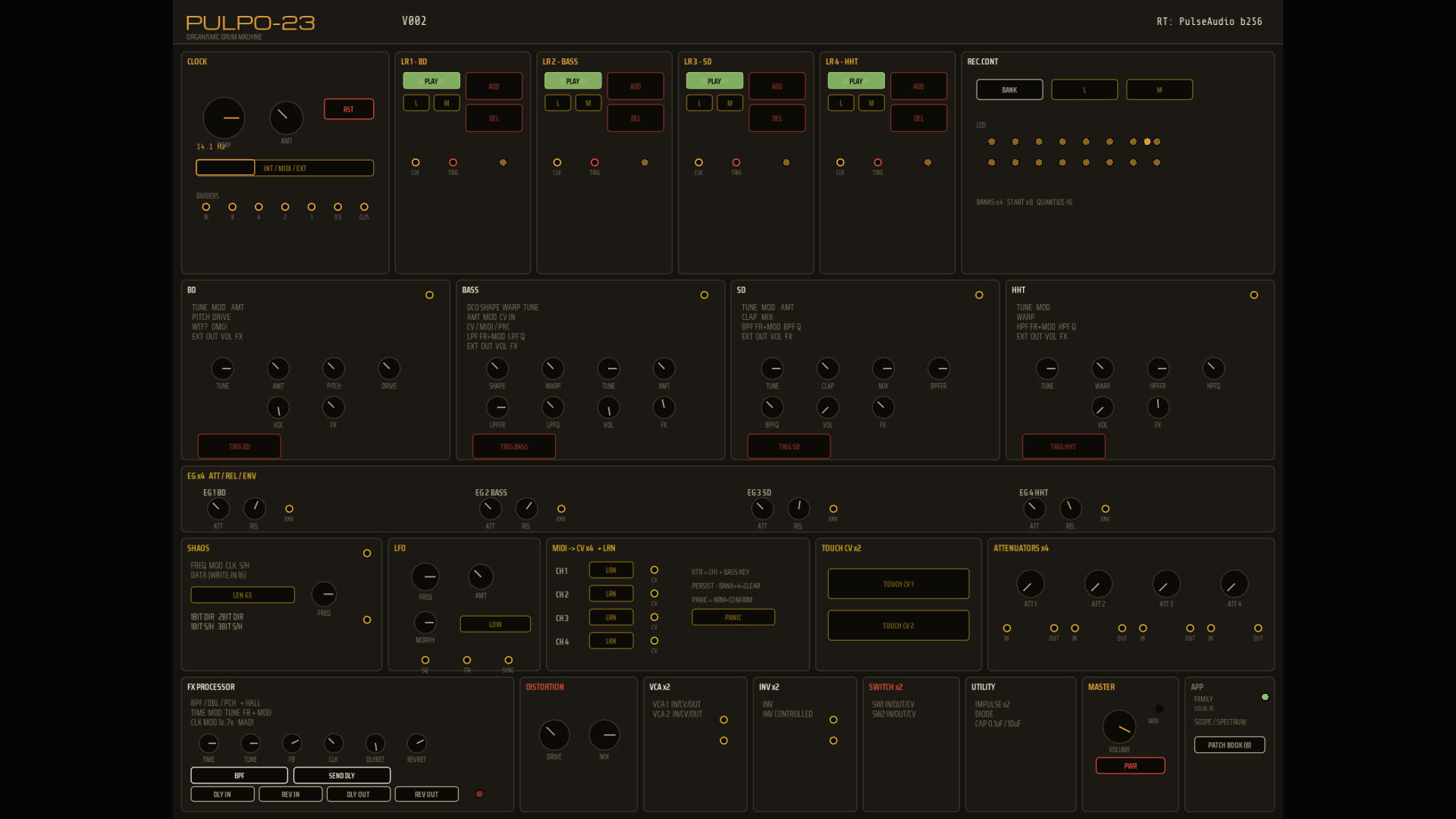The width and height of the screenshot is (1456, 819).
Task: Select L in the REC.CONT panel
Action: click(1084, 89)
